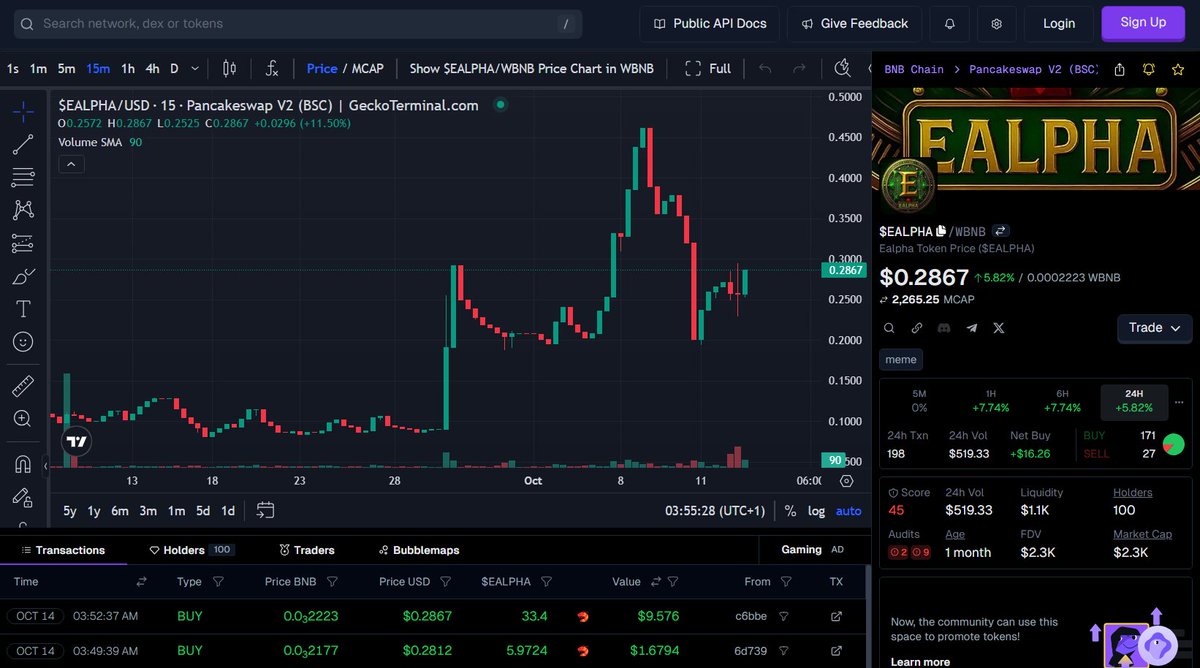Open the Type column filter
Image resolution: width=1200 pixels, height=668 pixels.
pyautogui.click(x=218, y=581)
